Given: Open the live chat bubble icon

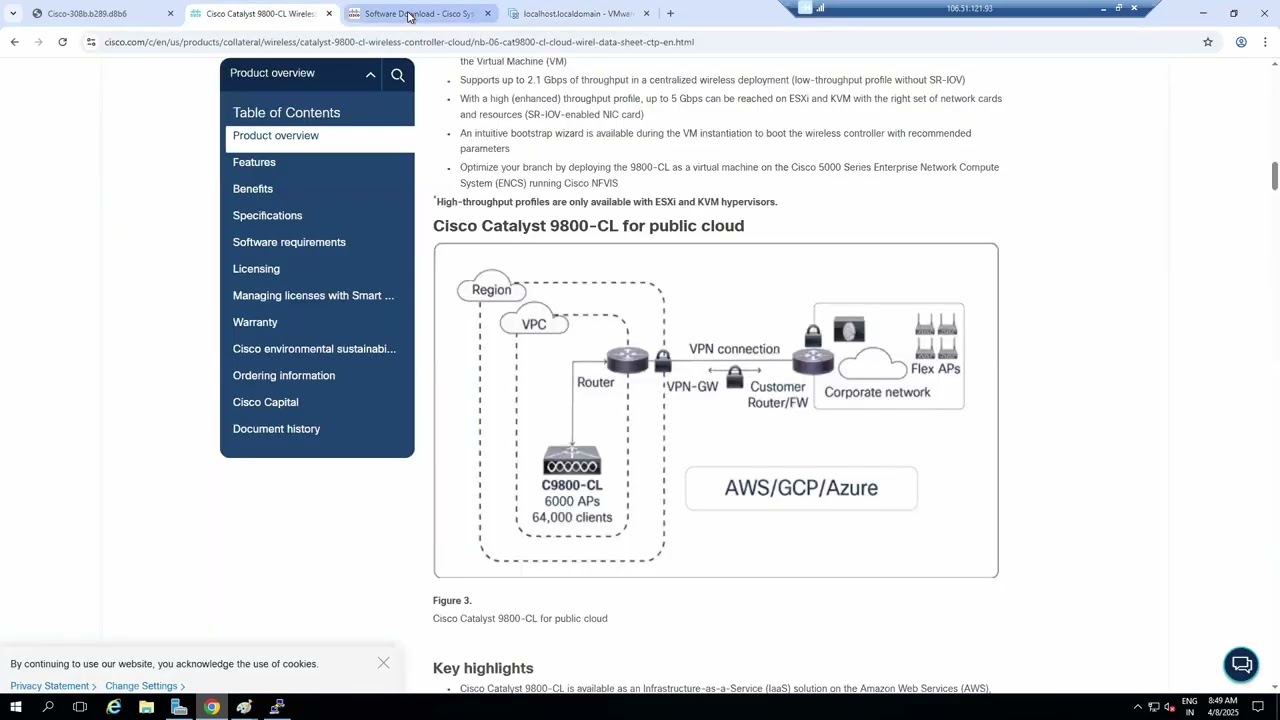Looking at the screenshot, I should [x=1241, y=665].
